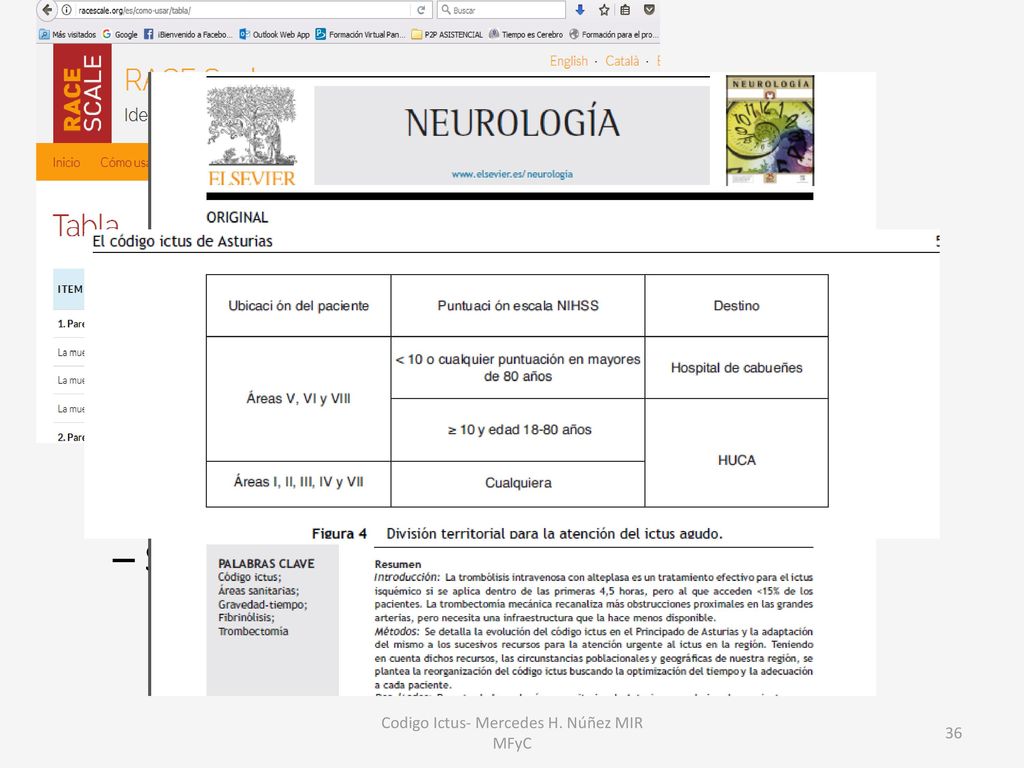This screenshot has height=768, width=1024.
Task: Open the Cómo usar navigation tab
Action: pyautogui.click(x=124, y=162)
